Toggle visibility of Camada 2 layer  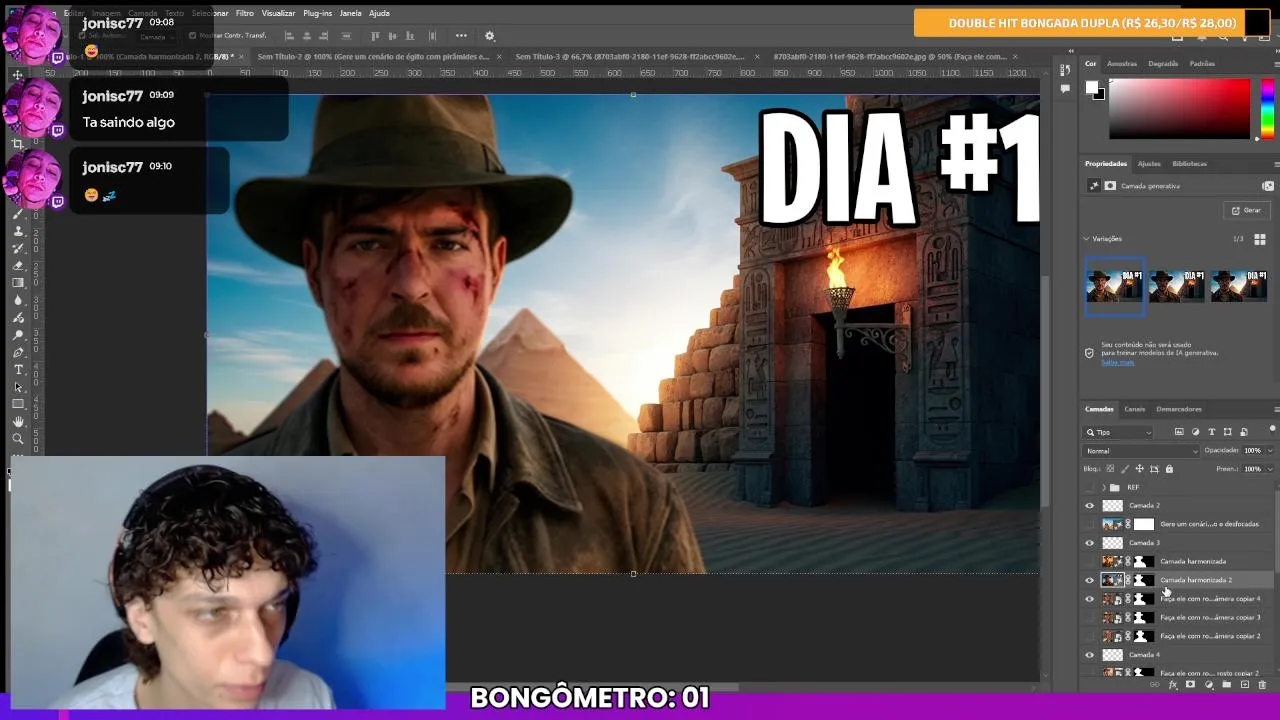pyautogui.click(x=1090, y=506)
